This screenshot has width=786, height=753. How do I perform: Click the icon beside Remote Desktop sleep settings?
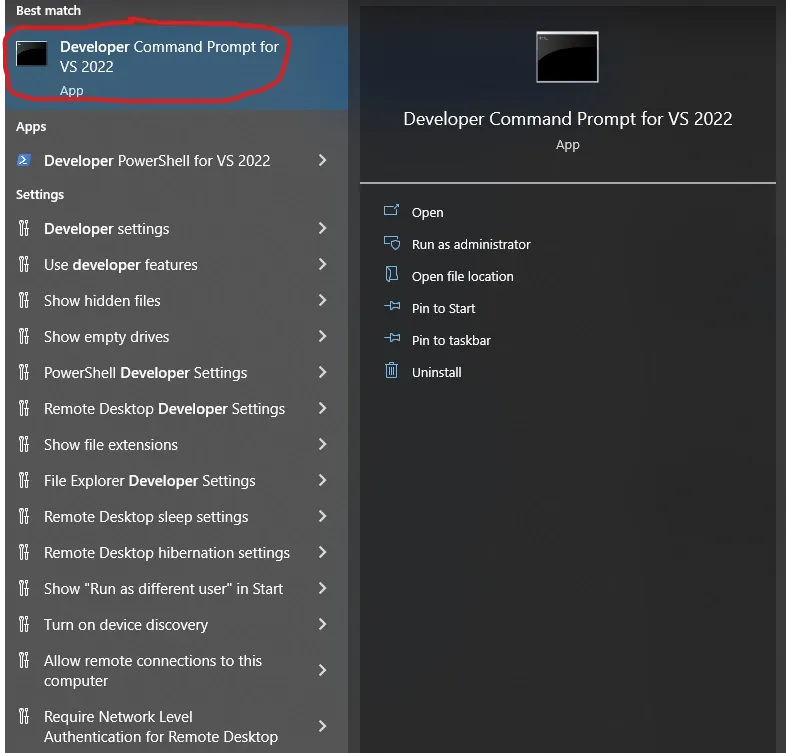click(24, 516)
